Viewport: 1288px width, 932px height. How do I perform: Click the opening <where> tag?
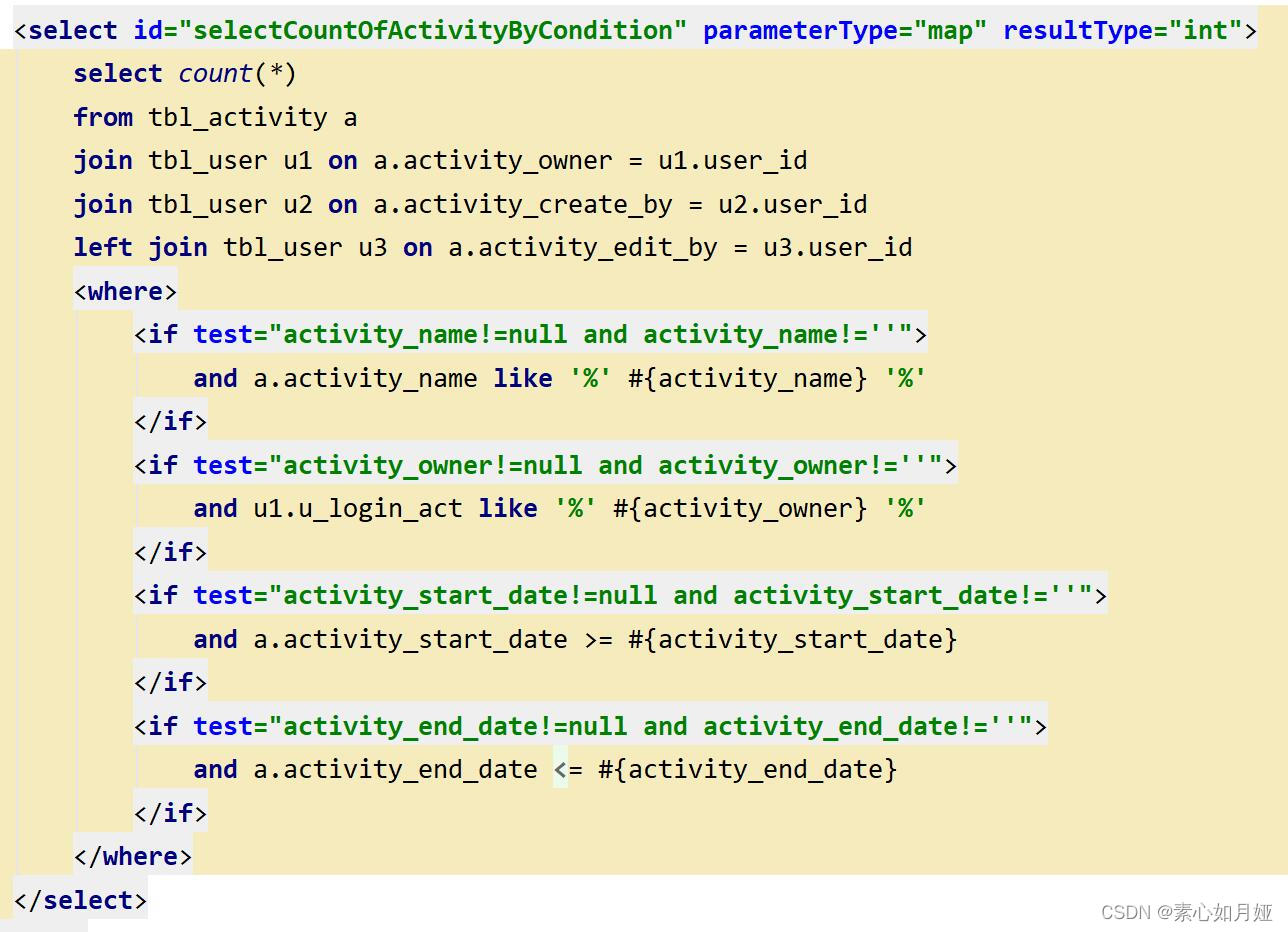pyautogui.click(x=125, y=292)
